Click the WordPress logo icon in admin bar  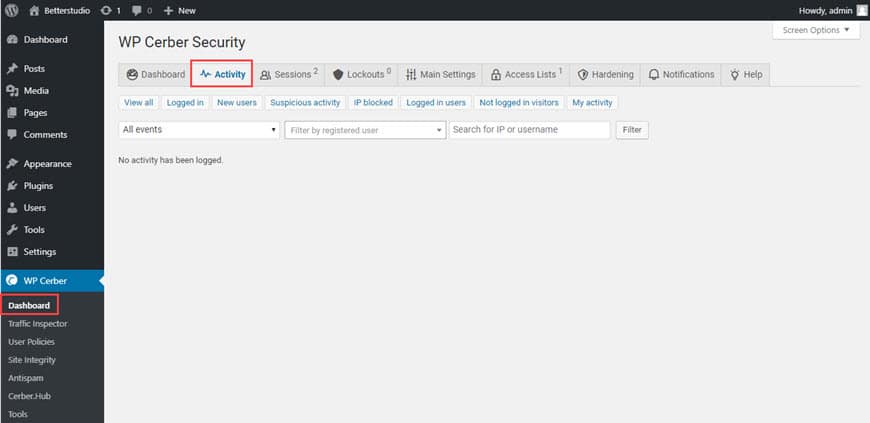pos(12,10)
